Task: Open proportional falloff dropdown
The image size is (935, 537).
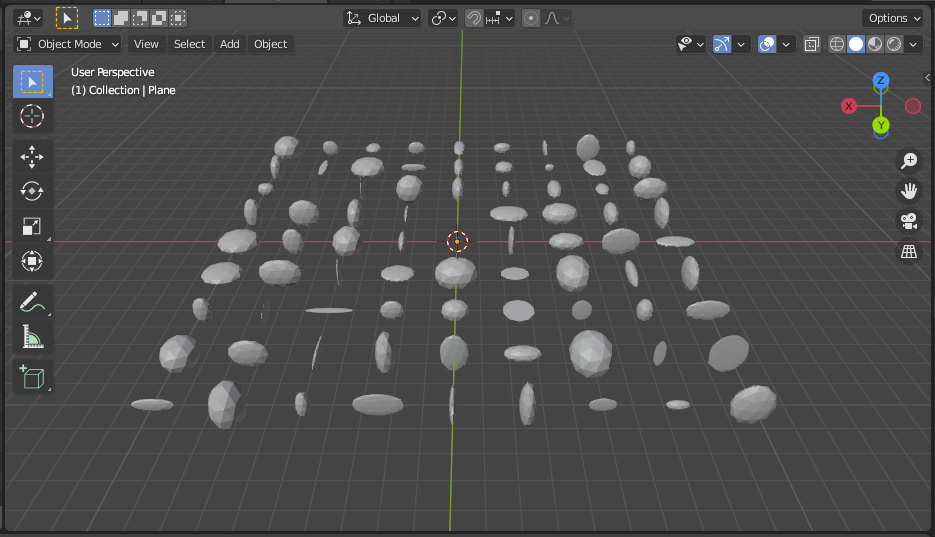Action: (557, 18)
